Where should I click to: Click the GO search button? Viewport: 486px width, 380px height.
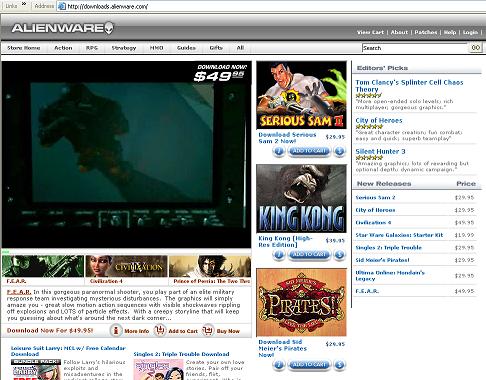[x=476, y=48]
